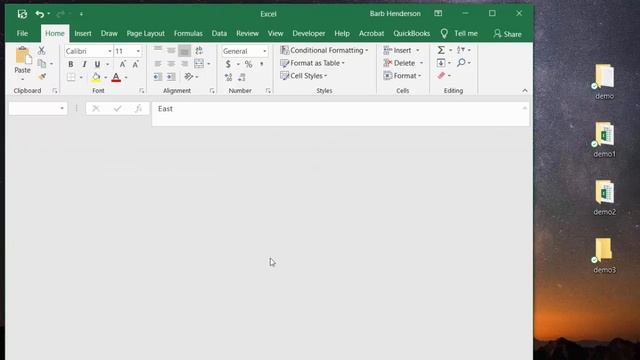Increase font size with large A
This screenshot has width=640, height=360.
point(122,64)
